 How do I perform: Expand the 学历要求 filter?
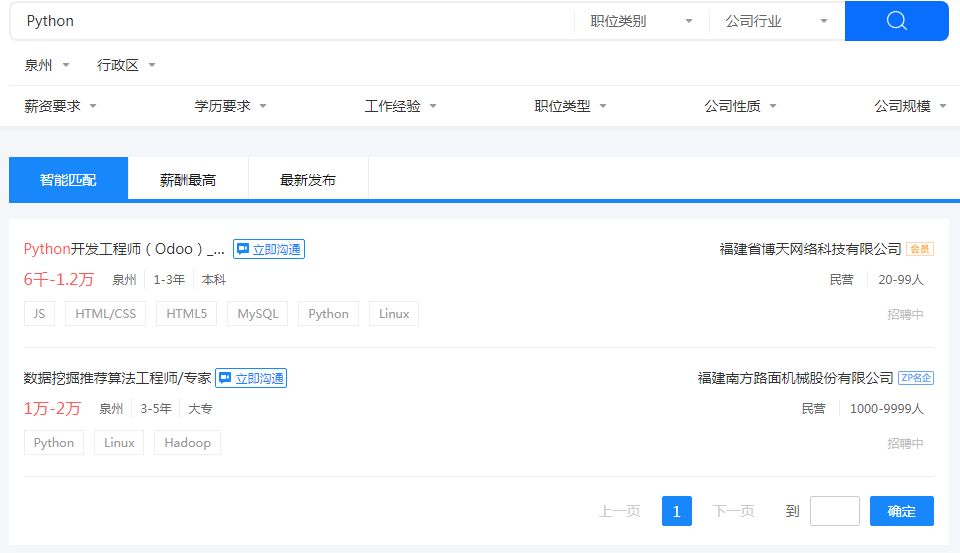pos(230,106)
